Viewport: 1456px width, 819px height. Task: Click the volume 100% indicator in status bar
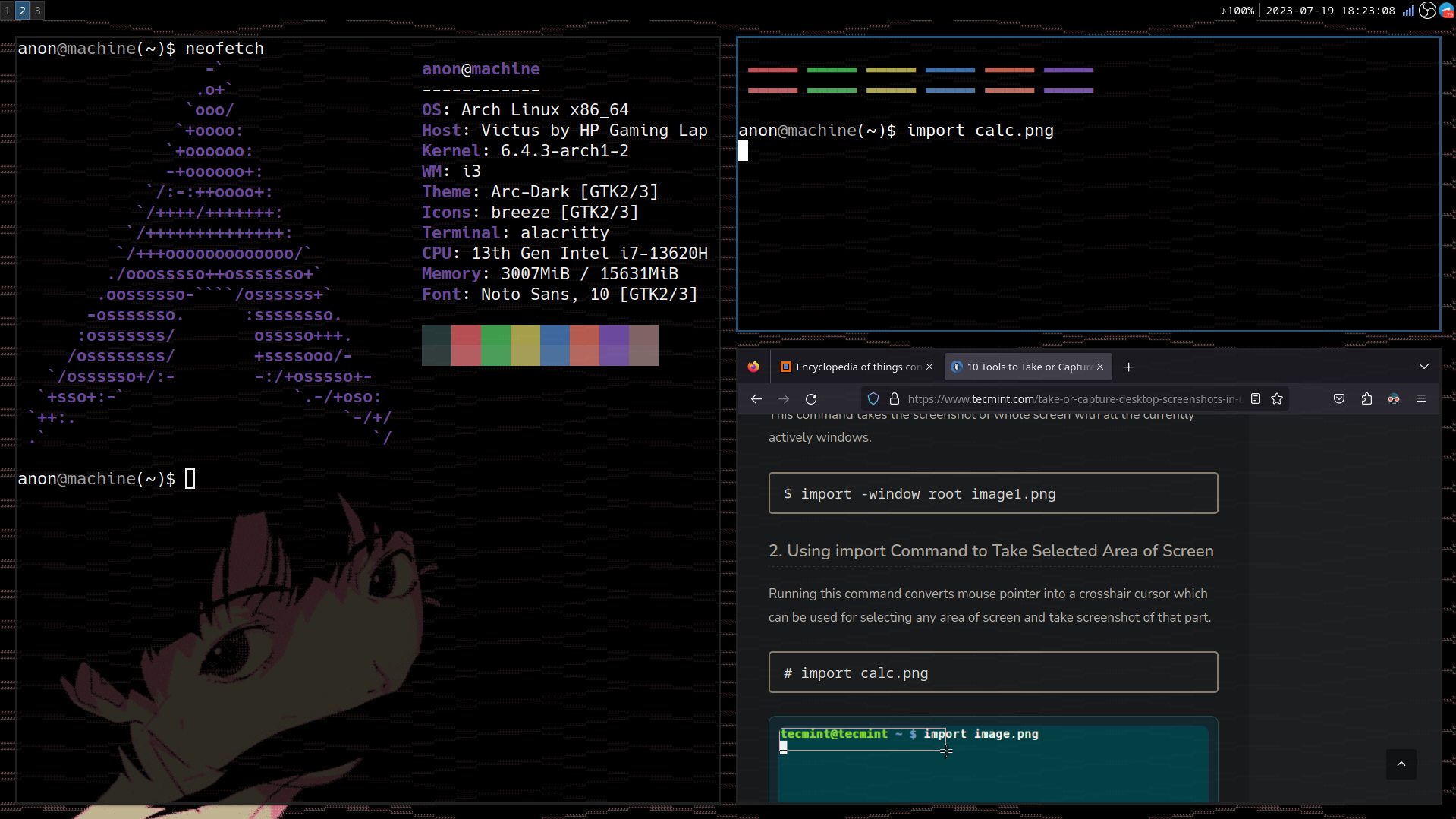point(1237,11)
